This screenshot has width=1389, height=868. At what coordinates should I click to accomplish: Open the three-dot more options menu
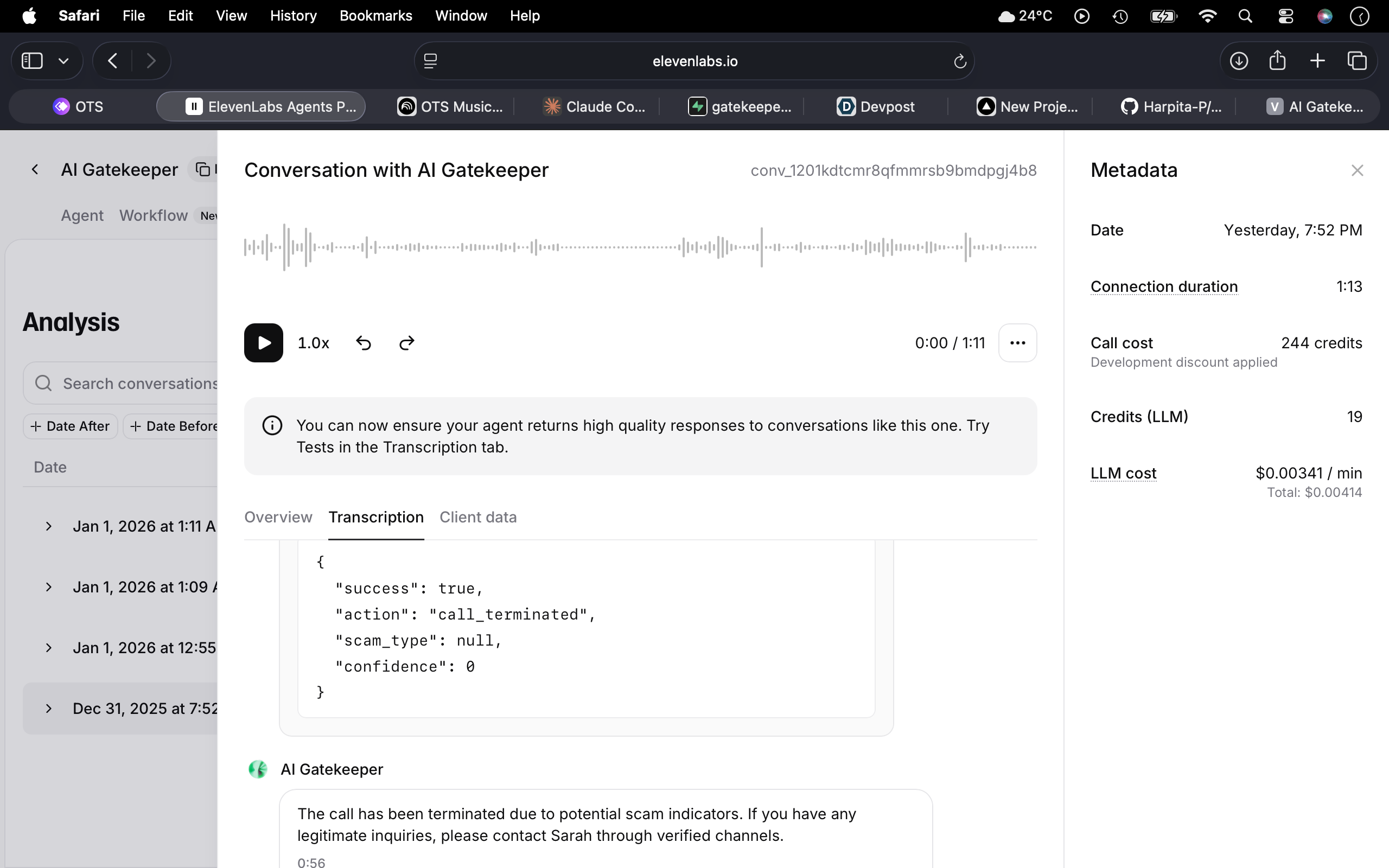tap(1017, 343)
